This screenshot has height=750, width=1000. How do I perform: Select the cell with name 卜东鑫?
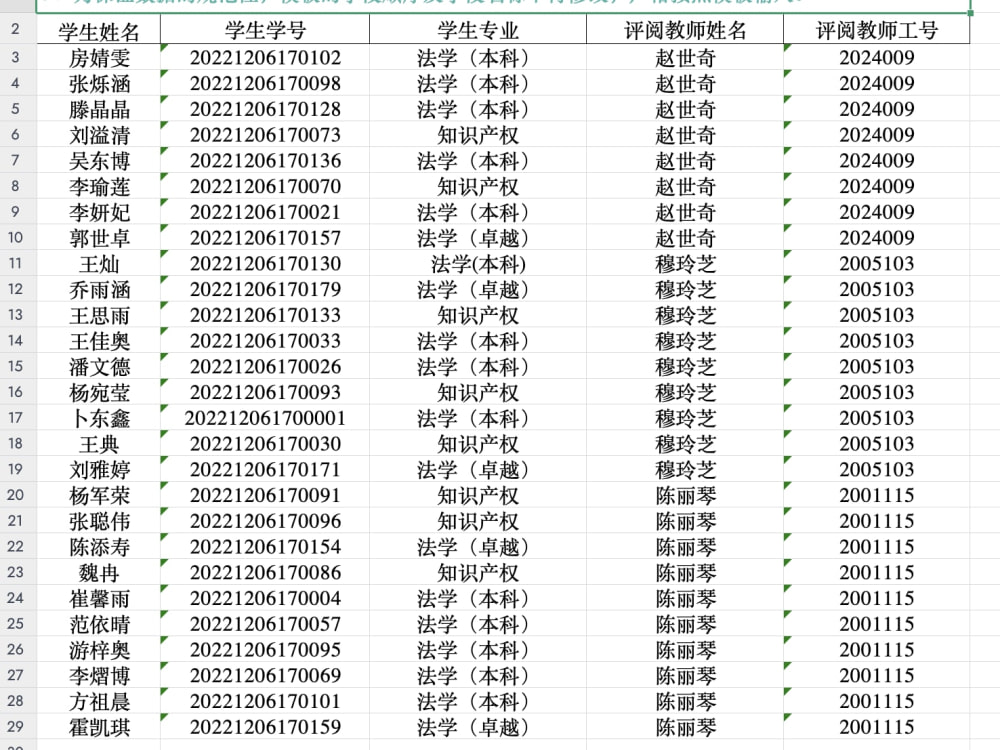99,418
